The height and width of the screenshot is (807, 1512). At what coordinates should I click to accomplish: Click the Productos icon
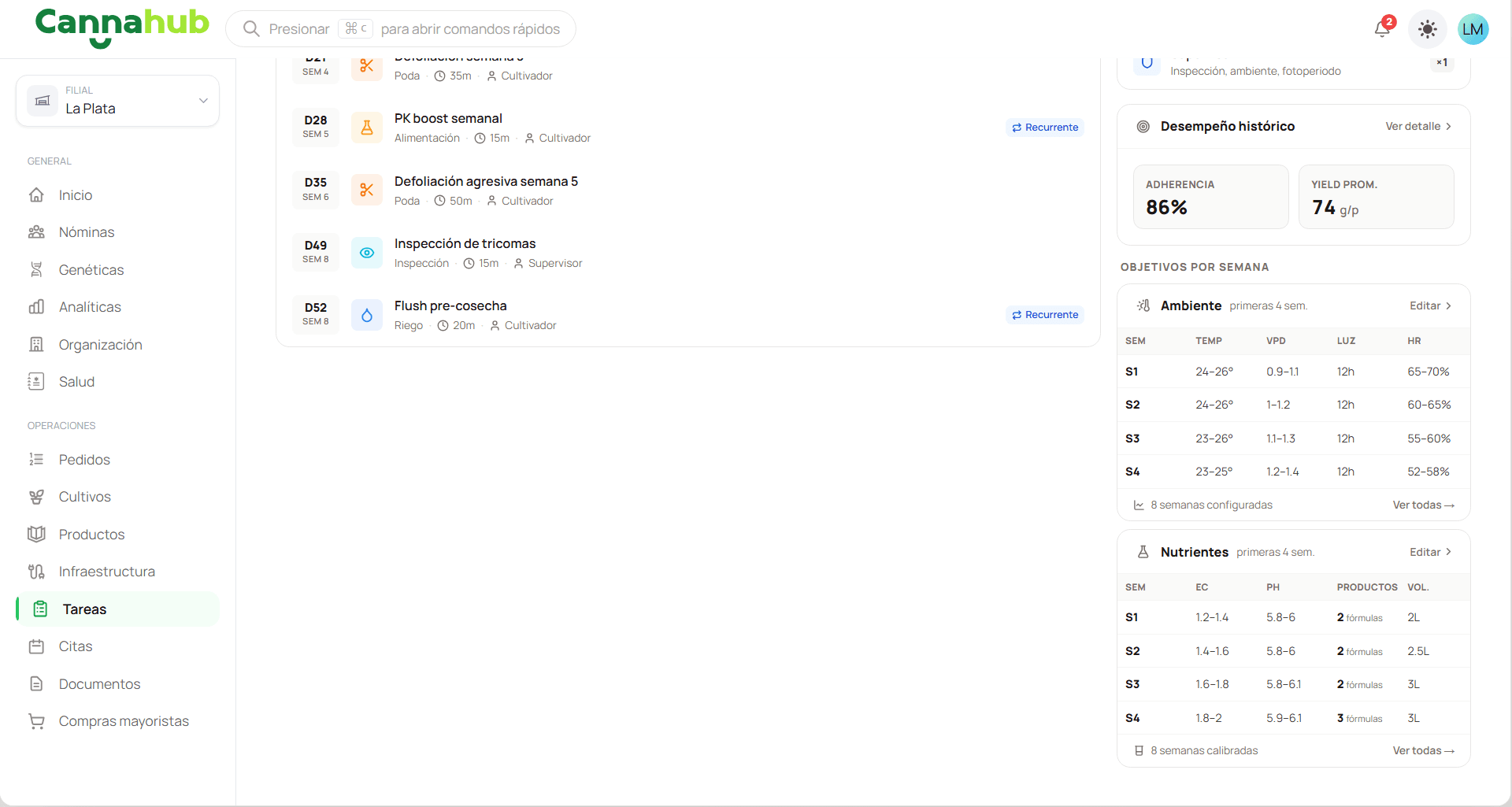tap(36, 535)
